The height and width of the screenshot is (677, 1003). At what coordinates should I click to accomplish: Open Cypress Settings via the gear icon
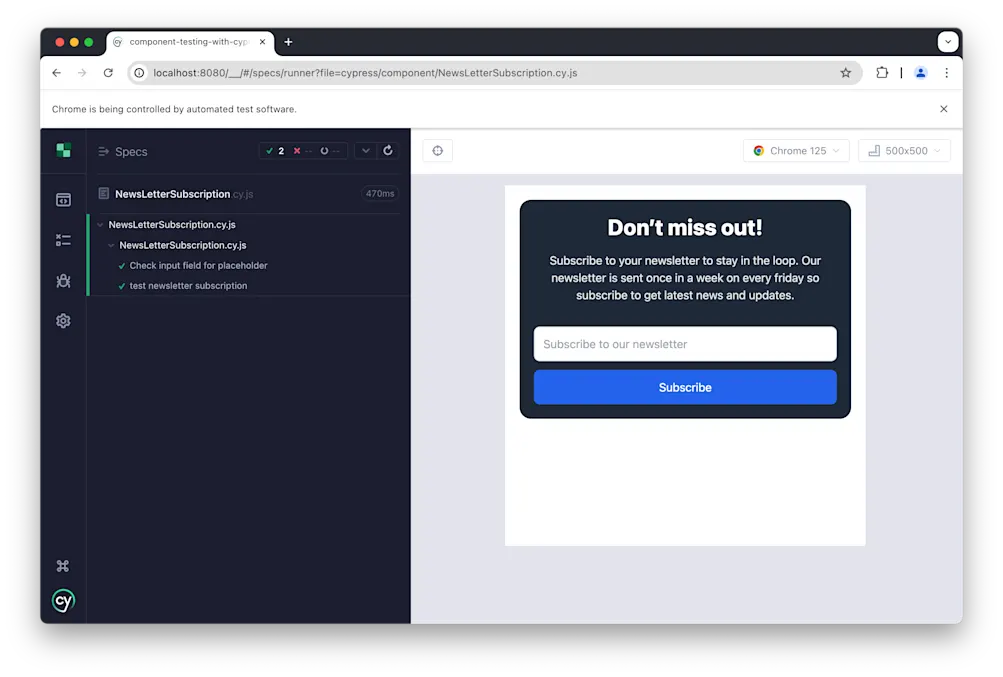(x=63, y=320)
